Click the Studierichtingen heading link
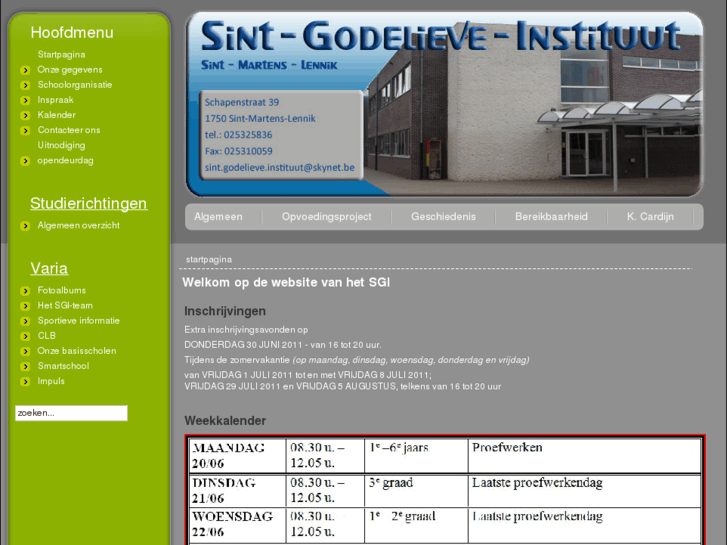Screen dimensions: 727x545 point(89,204)
